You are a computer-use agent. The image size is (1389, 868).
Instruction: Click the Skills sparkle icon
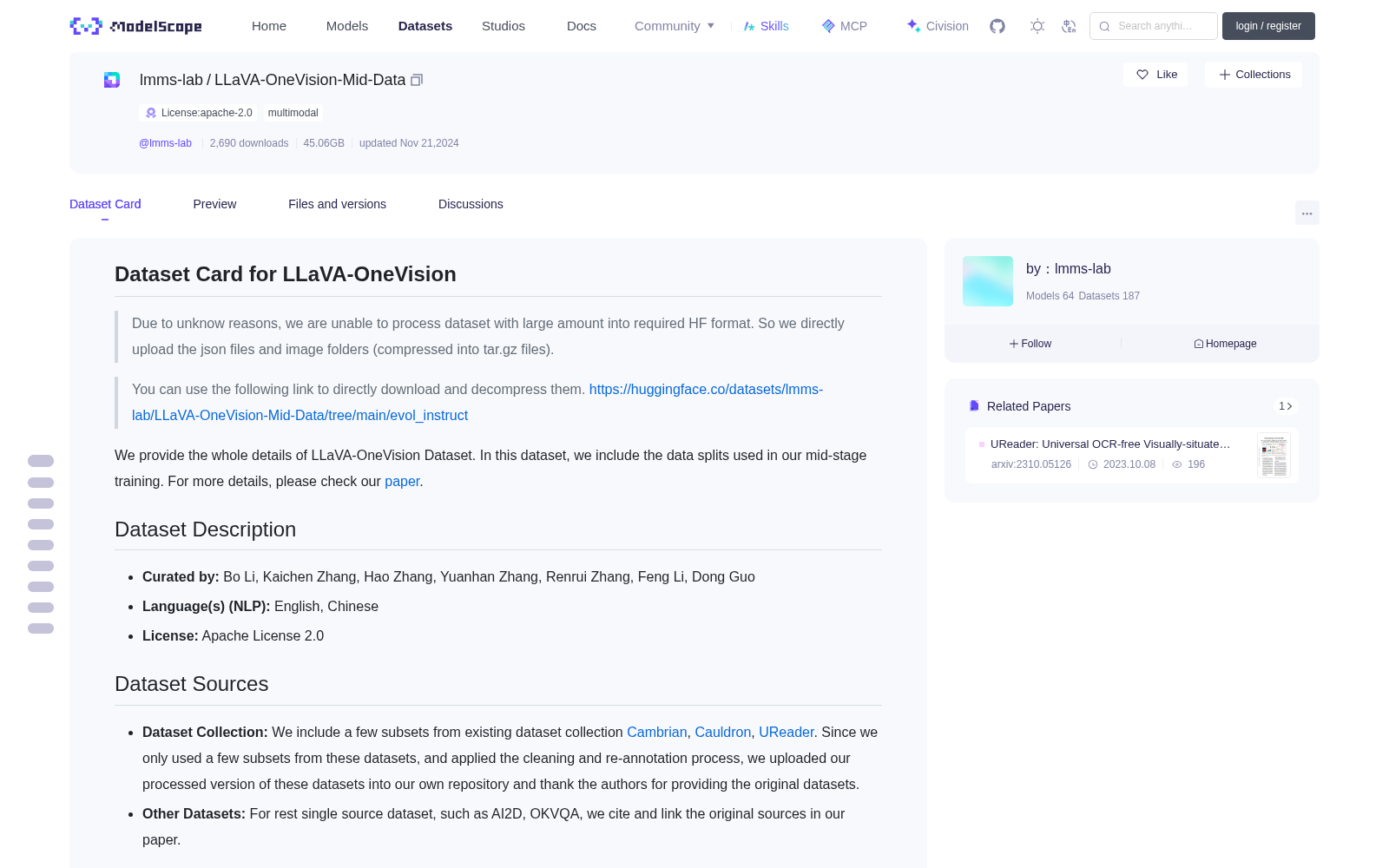(x=749, y=26)
